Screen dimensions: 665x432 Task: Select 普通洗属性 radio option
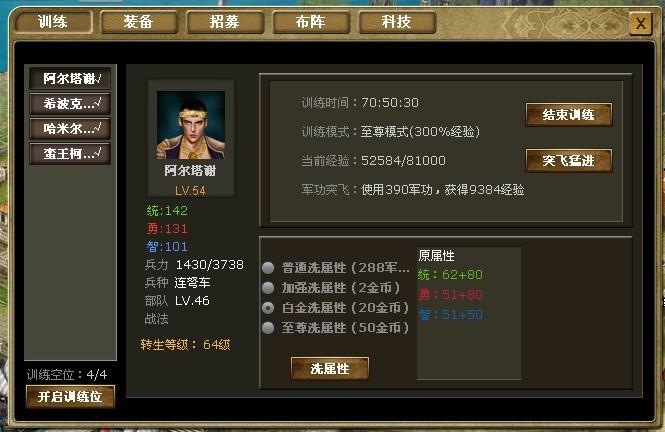(x=268, y=268)
